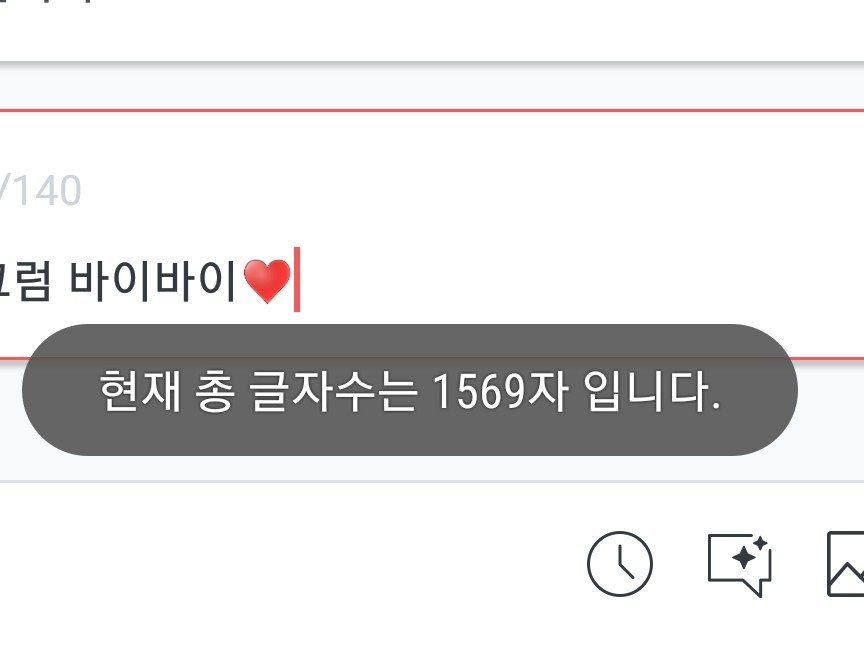Tap the sparkle speech bubble icon
This screenshot has width=864, height=648.
click(739, 565)
